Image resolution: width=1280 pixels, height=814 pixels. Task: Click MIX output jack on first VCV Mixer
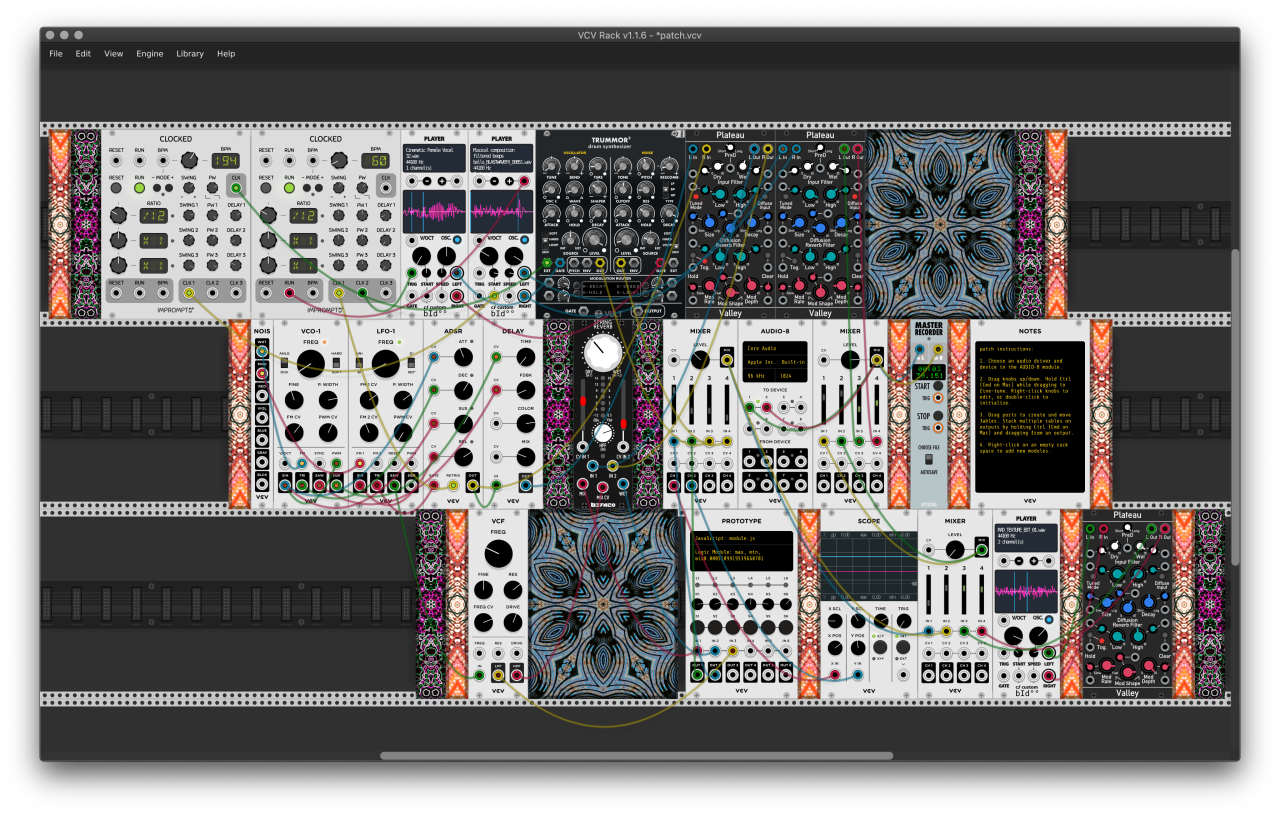pyautogui.click(x=726, y=360)
